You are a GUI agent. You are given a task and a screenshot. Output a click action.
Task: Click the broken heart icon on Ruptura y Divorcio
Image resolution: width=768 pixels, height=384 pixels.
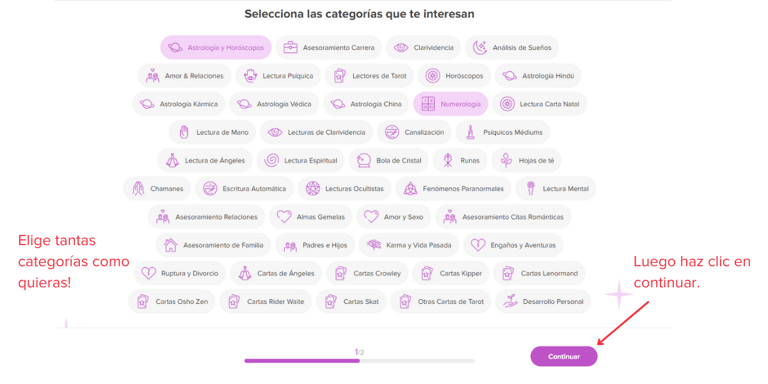(x=148, y=273)
